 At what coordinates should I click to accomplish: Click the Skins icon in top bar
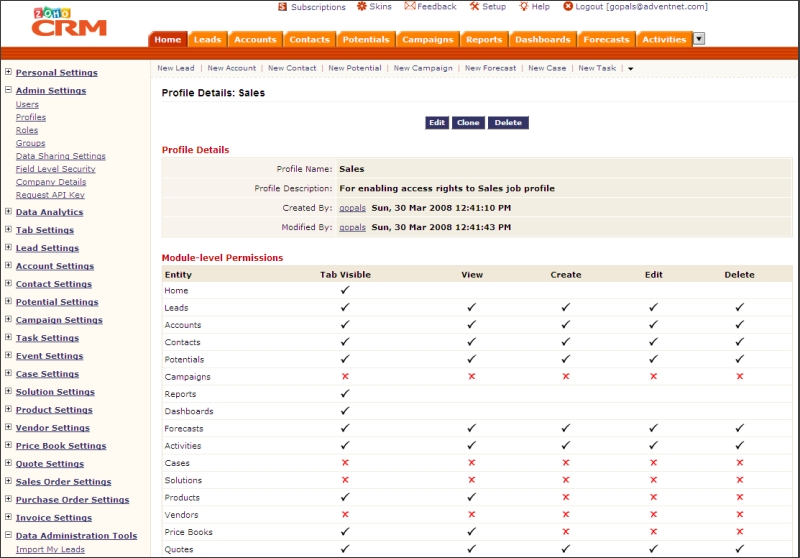[361, 7]
